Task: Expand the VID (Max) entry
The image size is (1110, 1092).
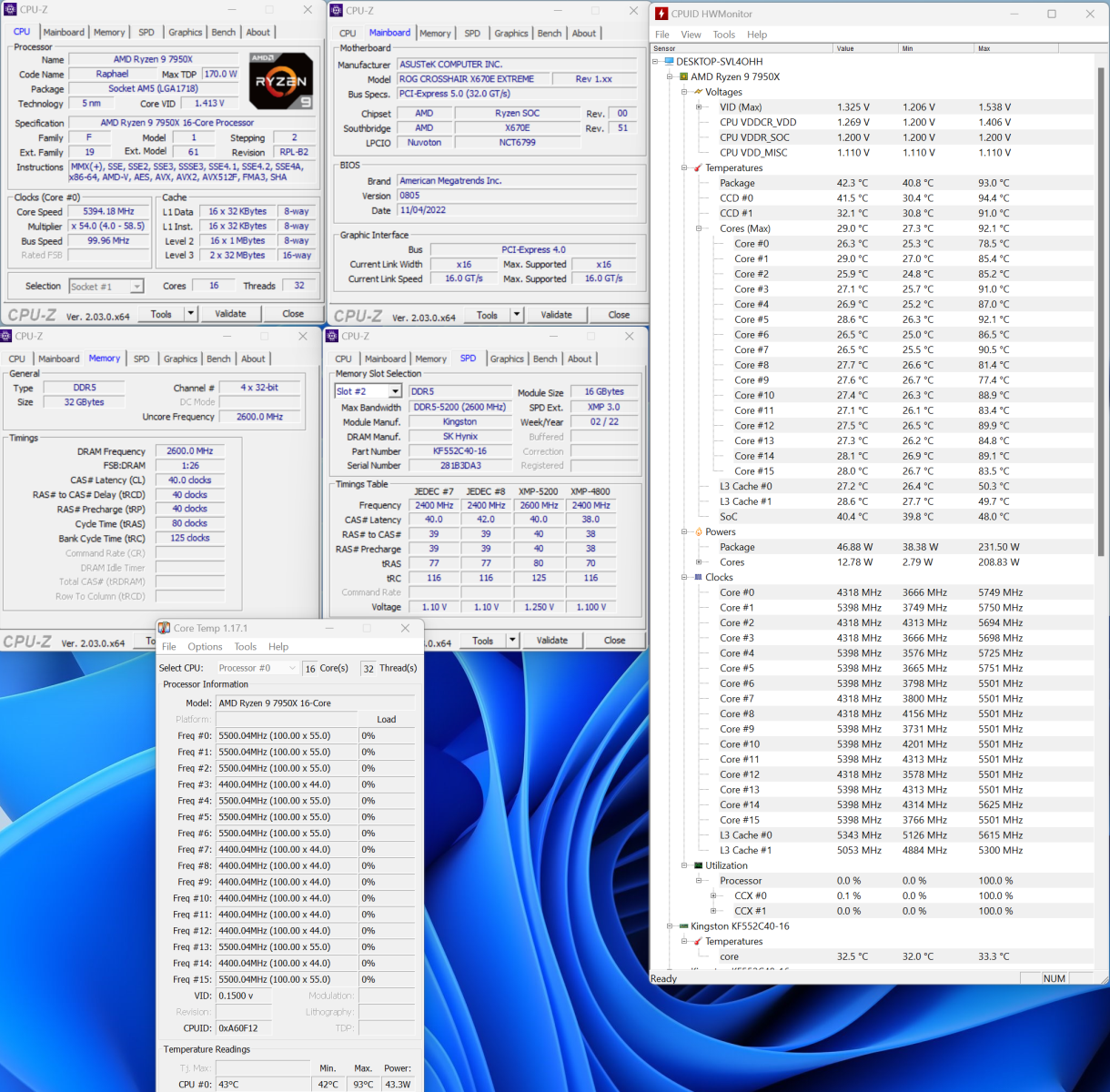Action: tap(699, 107)
